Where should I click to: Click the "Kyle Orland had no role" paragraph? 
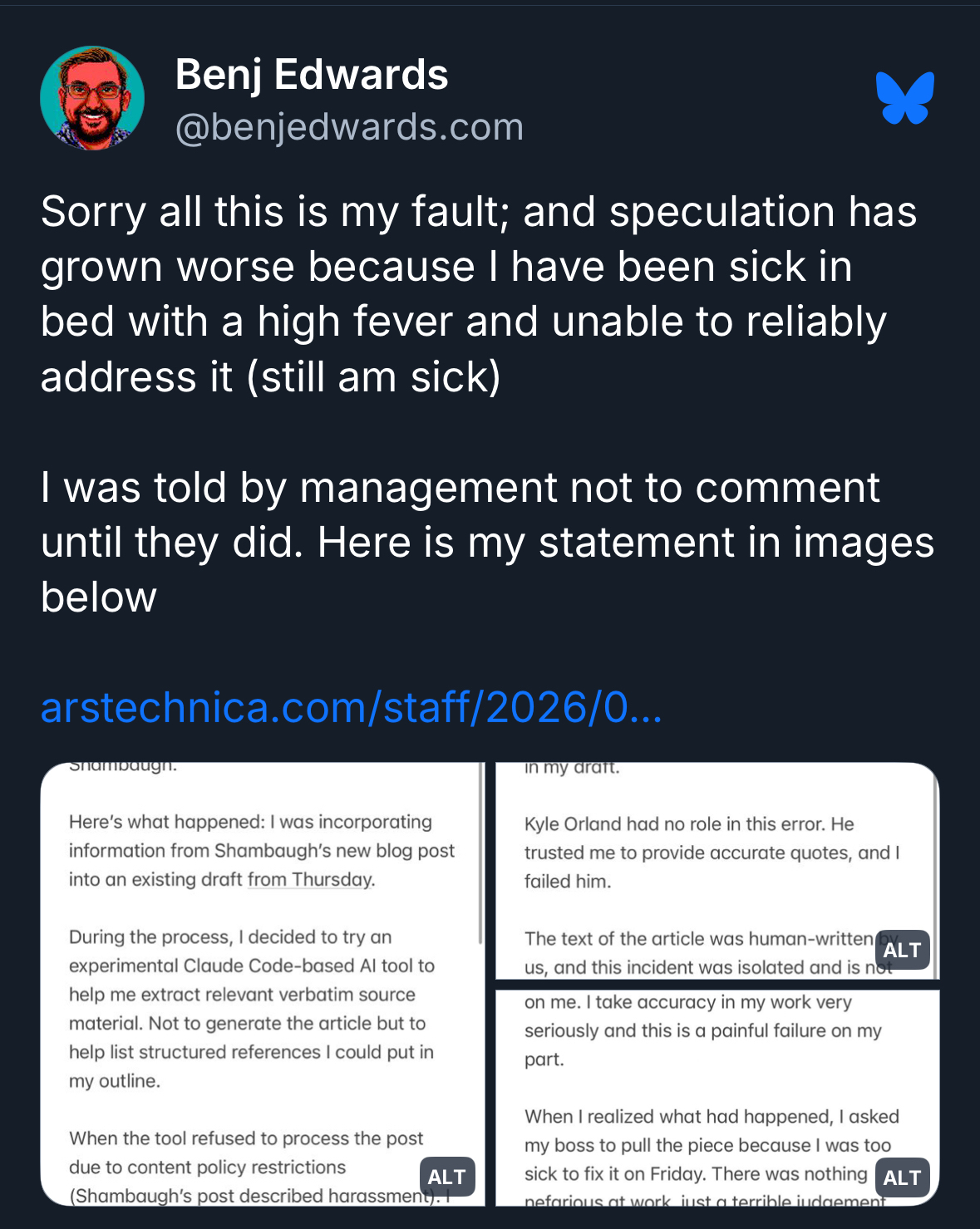(712, 853)
